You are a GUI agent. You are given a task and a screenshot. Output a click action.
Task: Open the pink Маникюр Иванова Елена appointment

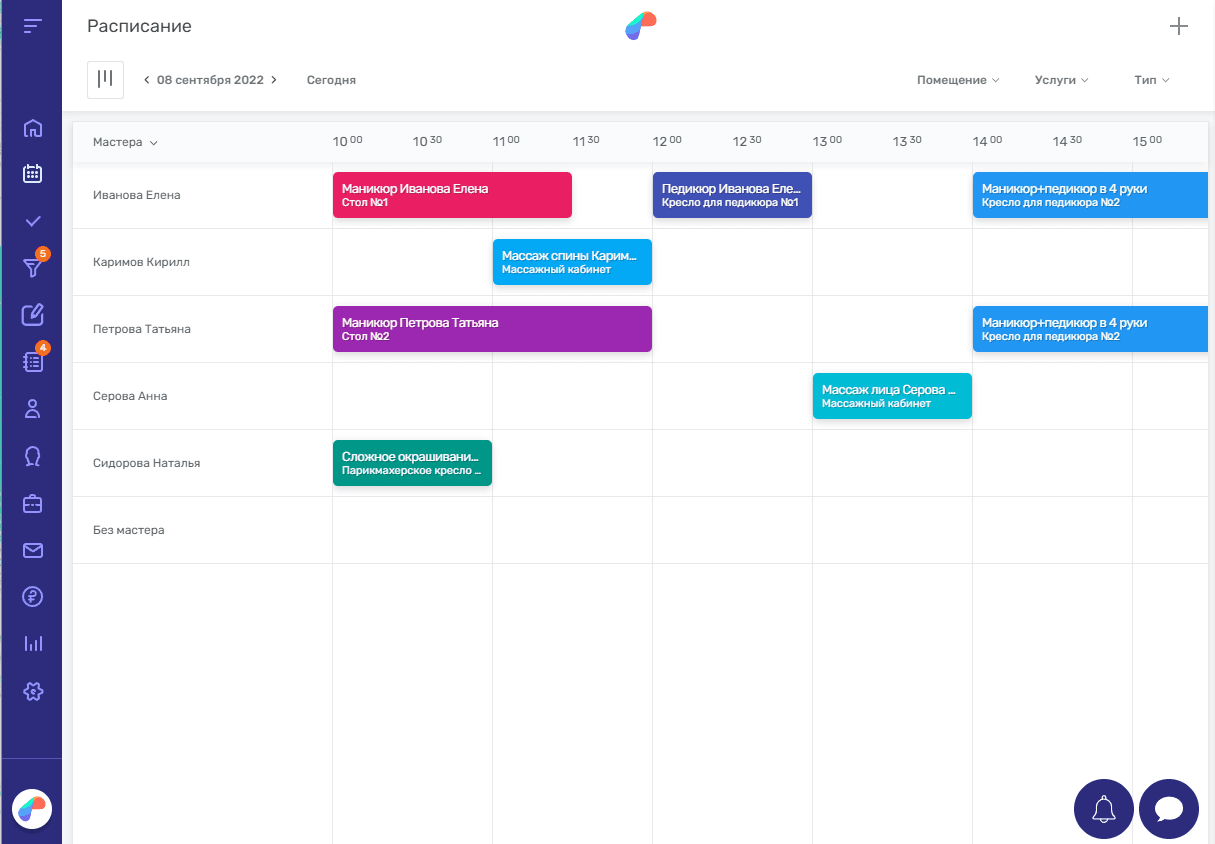pyautogui.click(x=451, y=195)
